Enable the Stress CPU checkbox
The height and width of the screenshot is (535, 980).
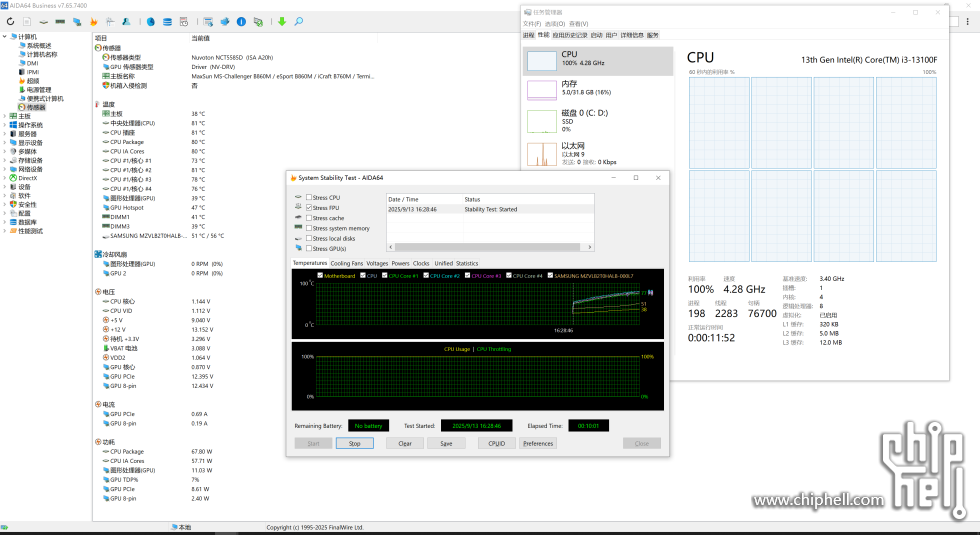coord(309,198)
